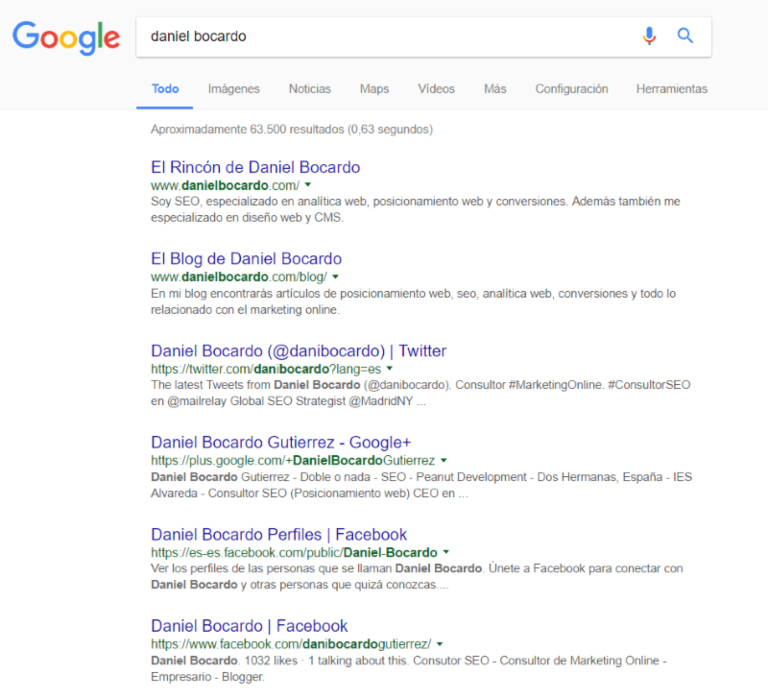Expand the Más menu
Viewport: 768px width, 698px height.
coord(495,89)
